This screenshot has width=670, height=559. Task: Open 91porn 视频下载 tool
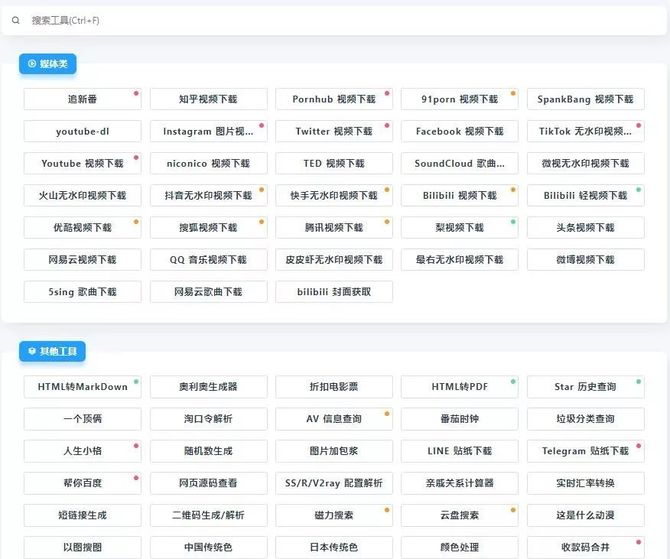point(459,99)
